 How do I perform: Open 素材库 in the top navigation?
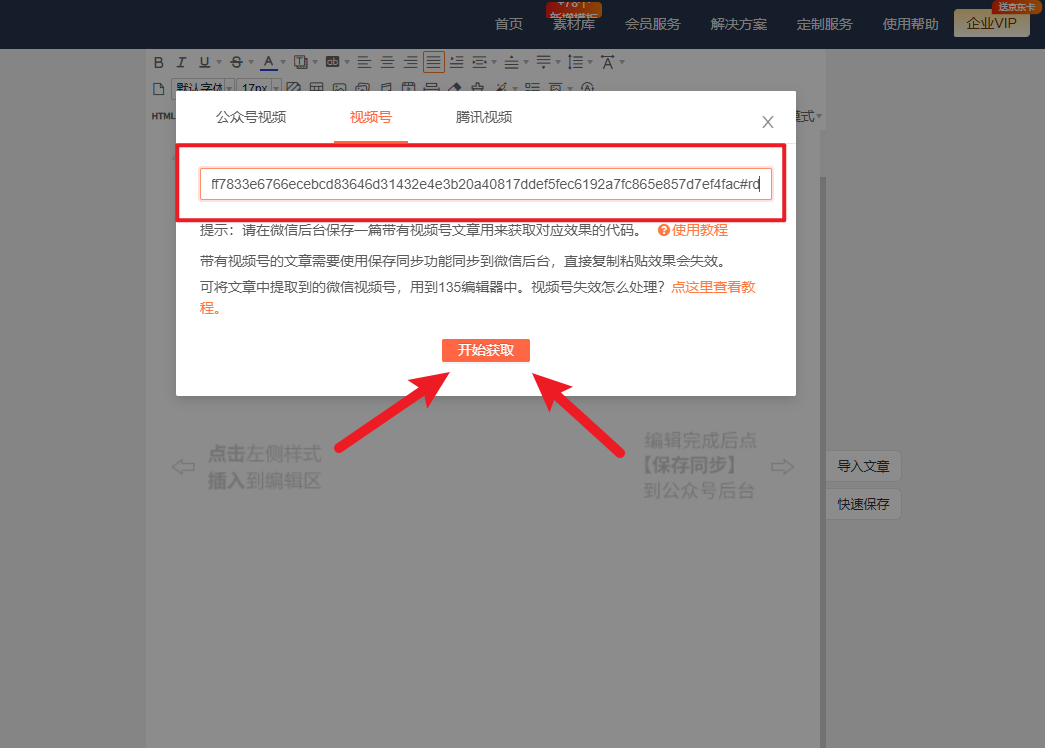pyautogui.click(x=574, y=24)
